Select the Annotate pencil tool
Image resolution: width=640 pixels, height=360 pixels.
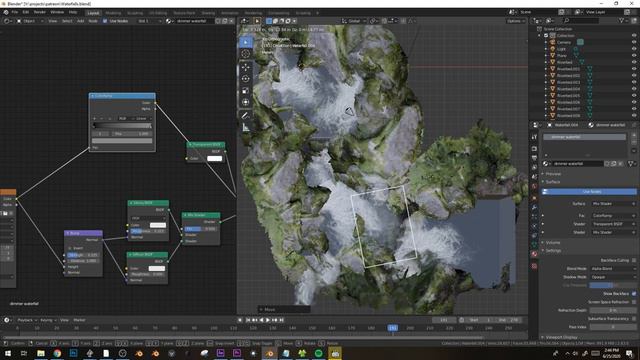pyautogui.click(x=245, y=116)
